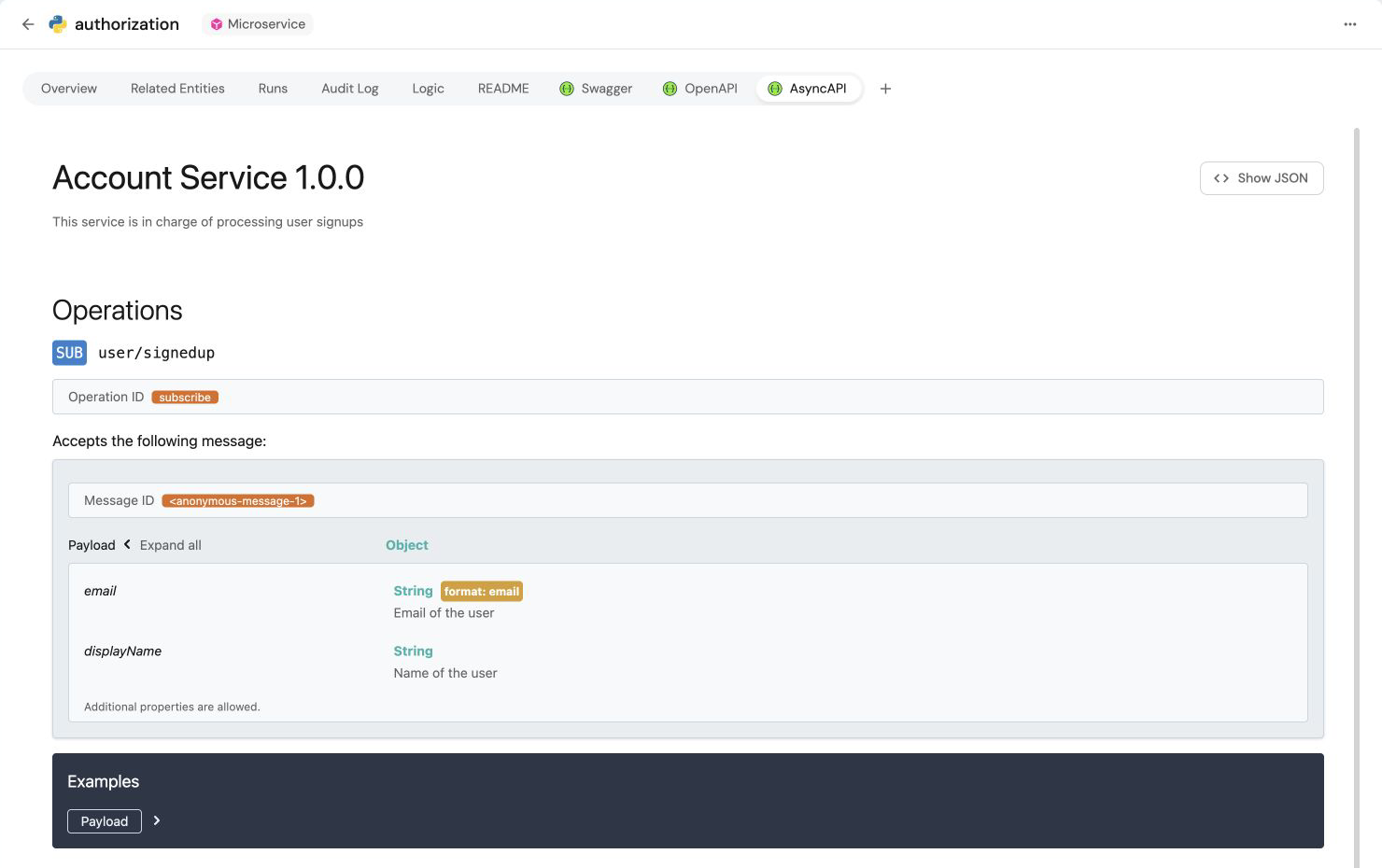The height and width of the screenshot is (868, 1382).
Task: Click the subscribe operation ID tag
Action: pos(185,398)
